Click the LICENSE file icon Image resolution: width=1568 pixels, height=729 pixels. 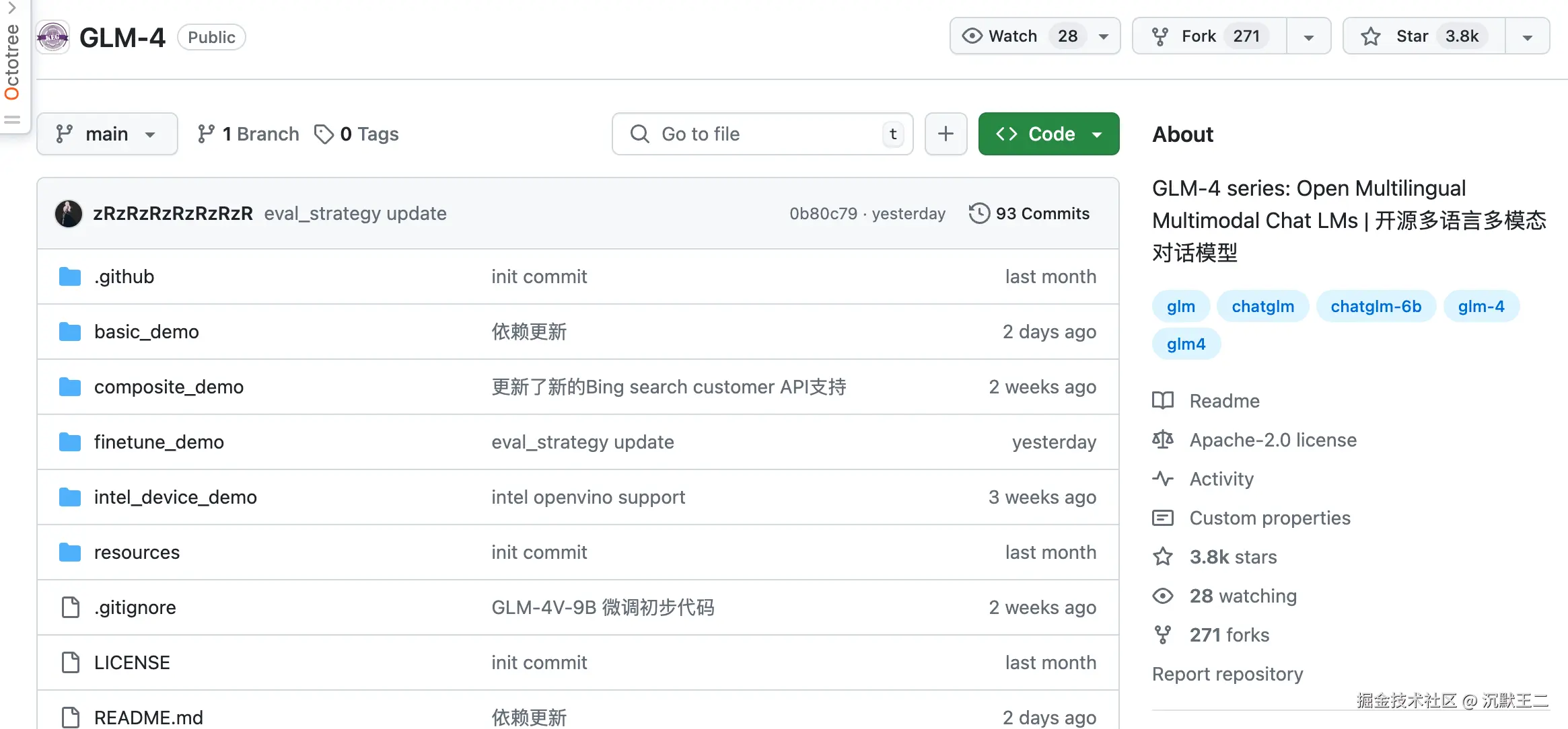[70, 662]
